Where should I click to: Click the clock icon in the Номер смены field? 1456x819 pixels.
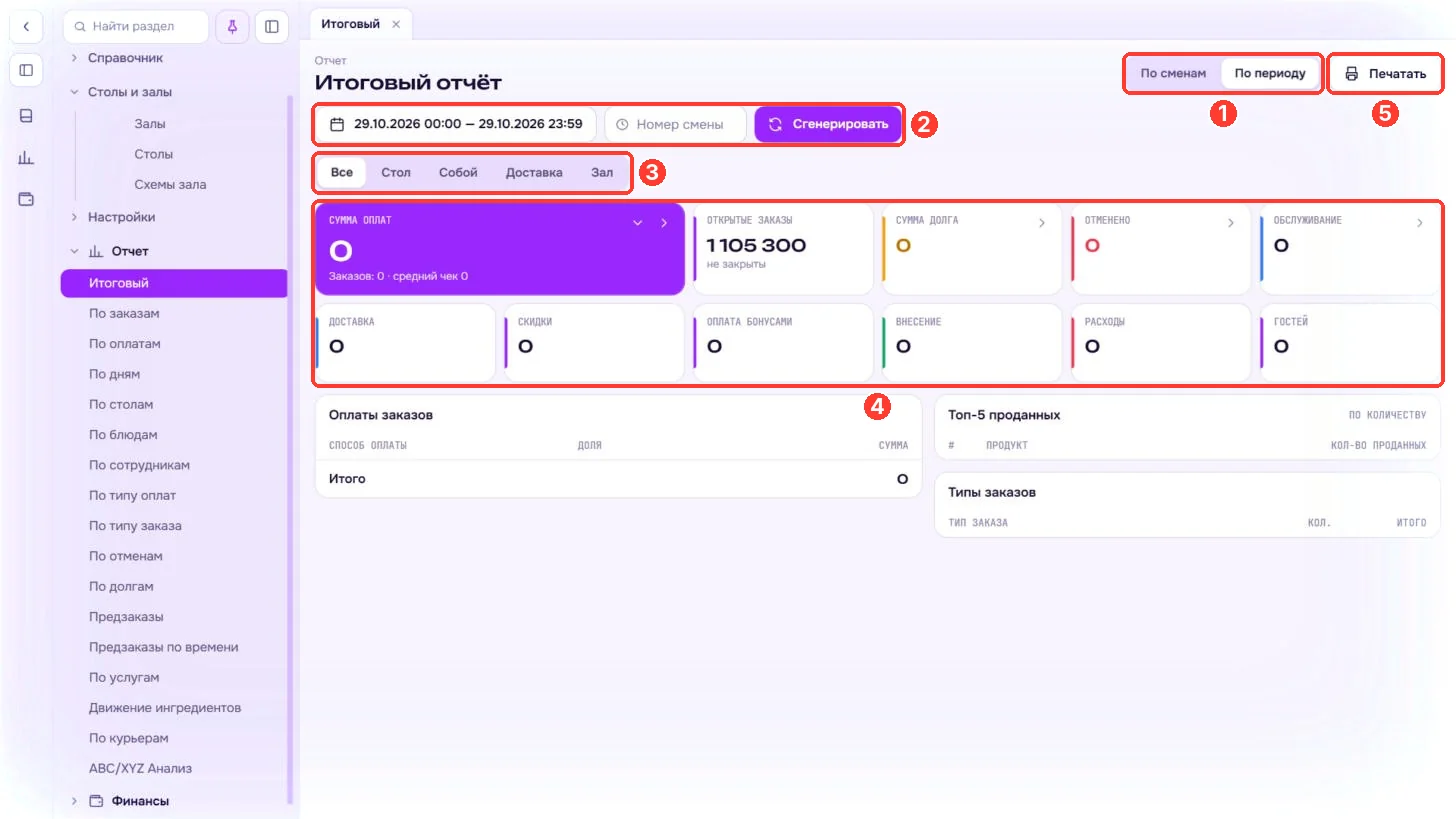tap(623, 125)
